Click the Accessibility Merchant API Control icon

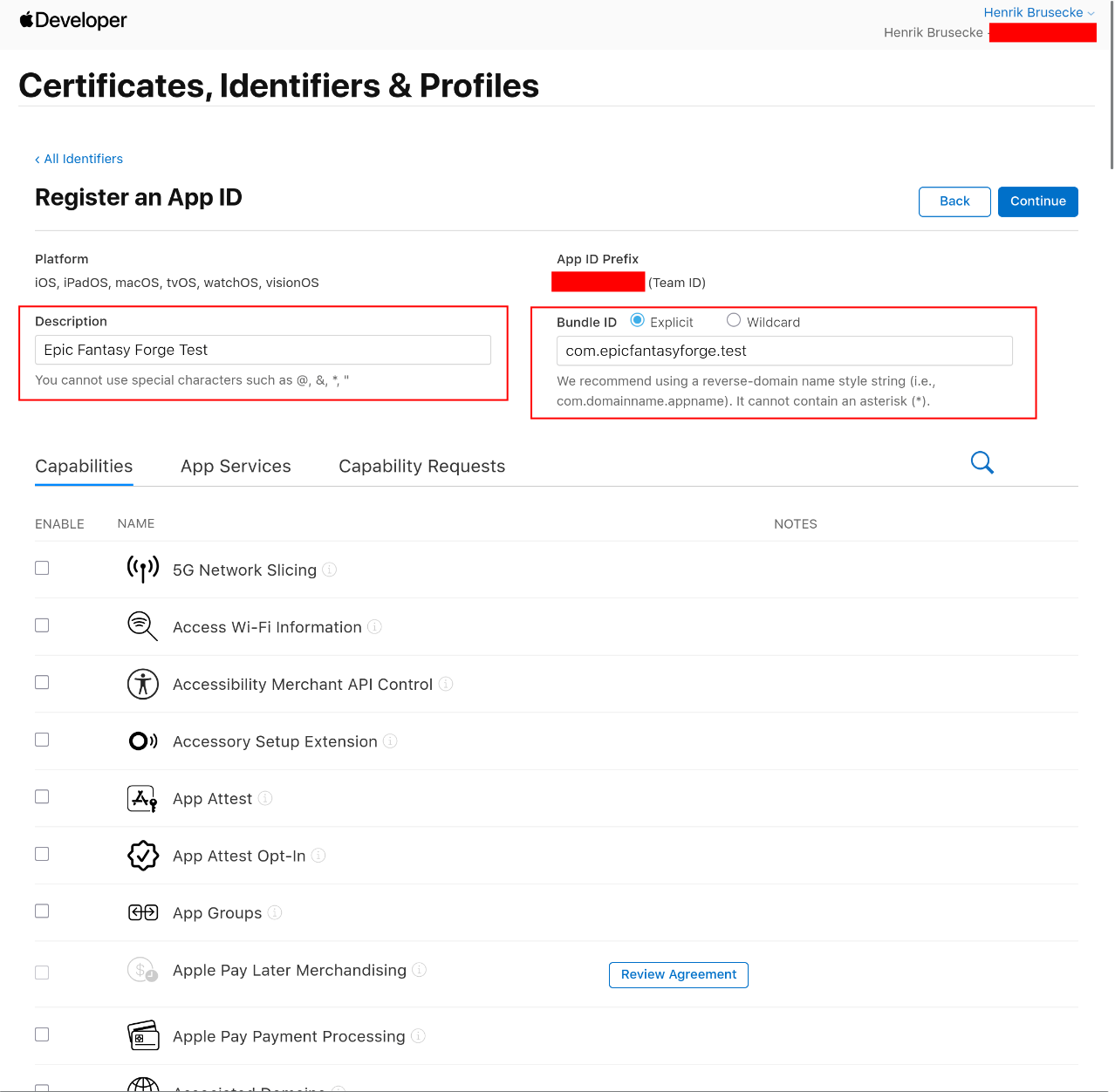(143, 684)
